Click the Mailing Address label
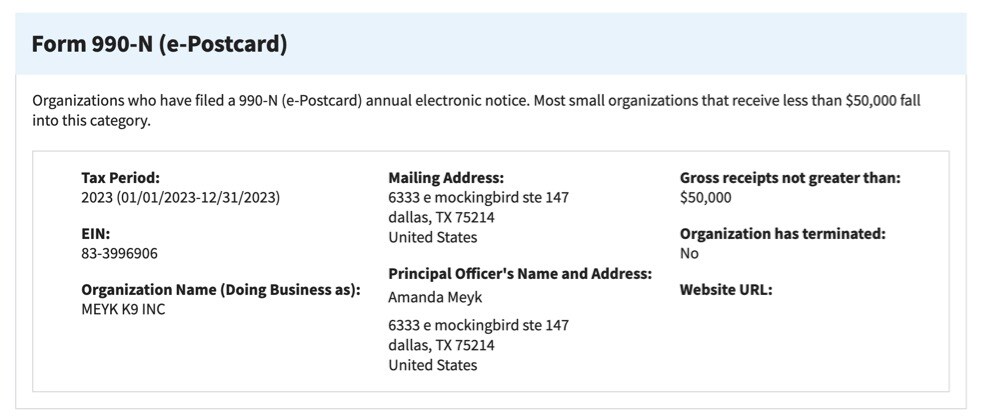 click(x=446, y=178)
